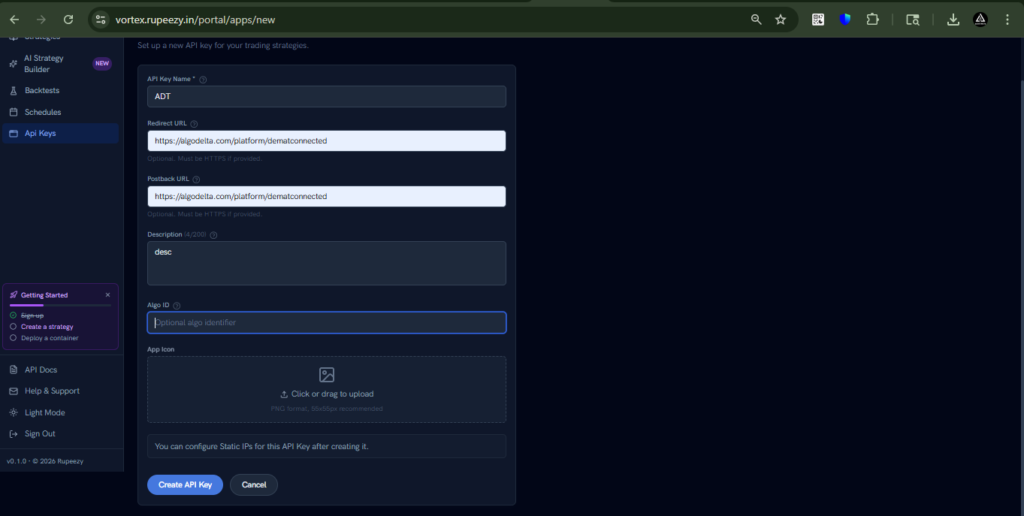Open the browser extensions puzzle icon
1024x516 pixels.
click(x=872, y=19)
